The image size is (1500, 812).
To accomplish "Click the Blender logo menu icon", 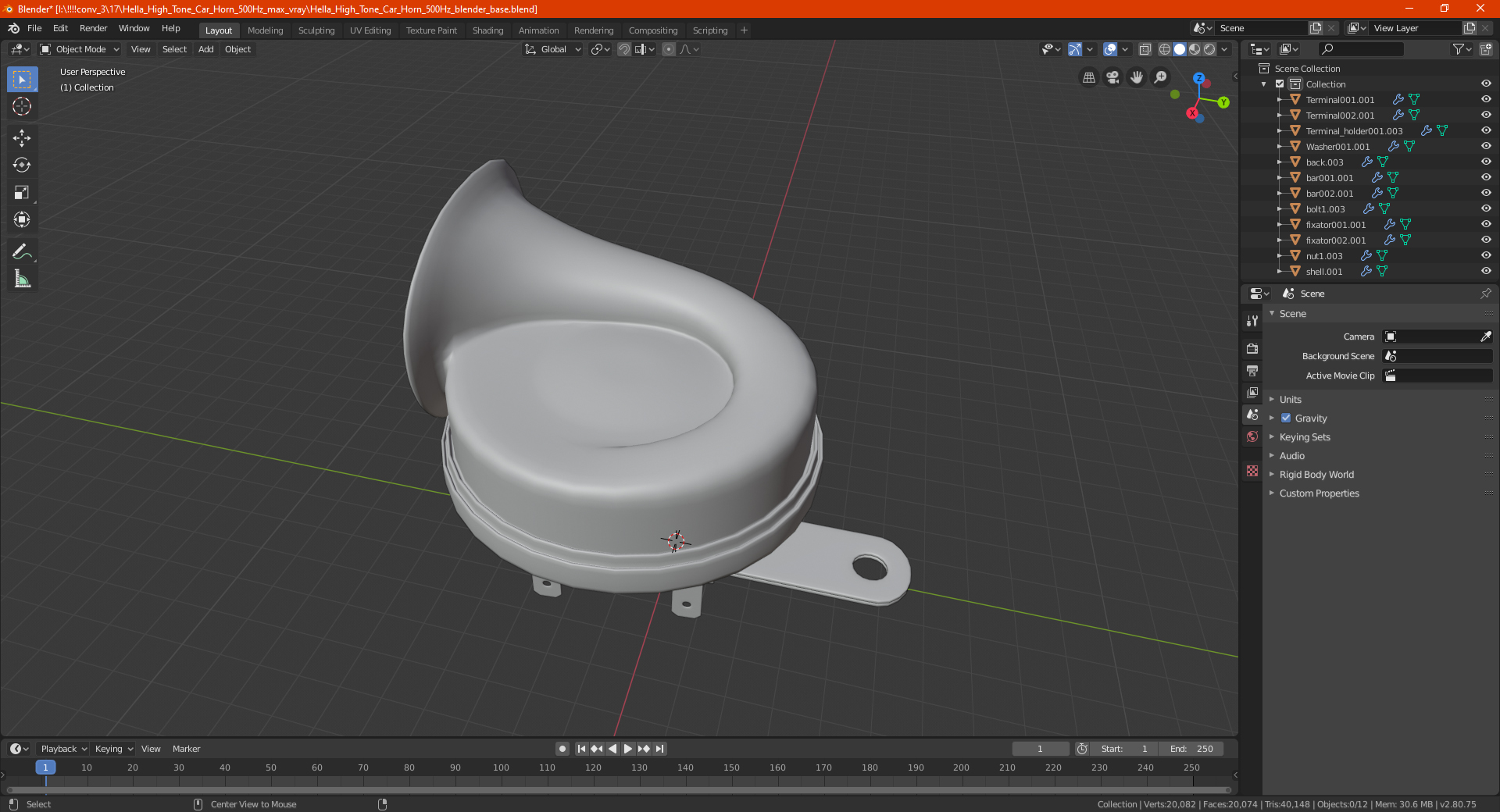I will (x=14, y=28).
